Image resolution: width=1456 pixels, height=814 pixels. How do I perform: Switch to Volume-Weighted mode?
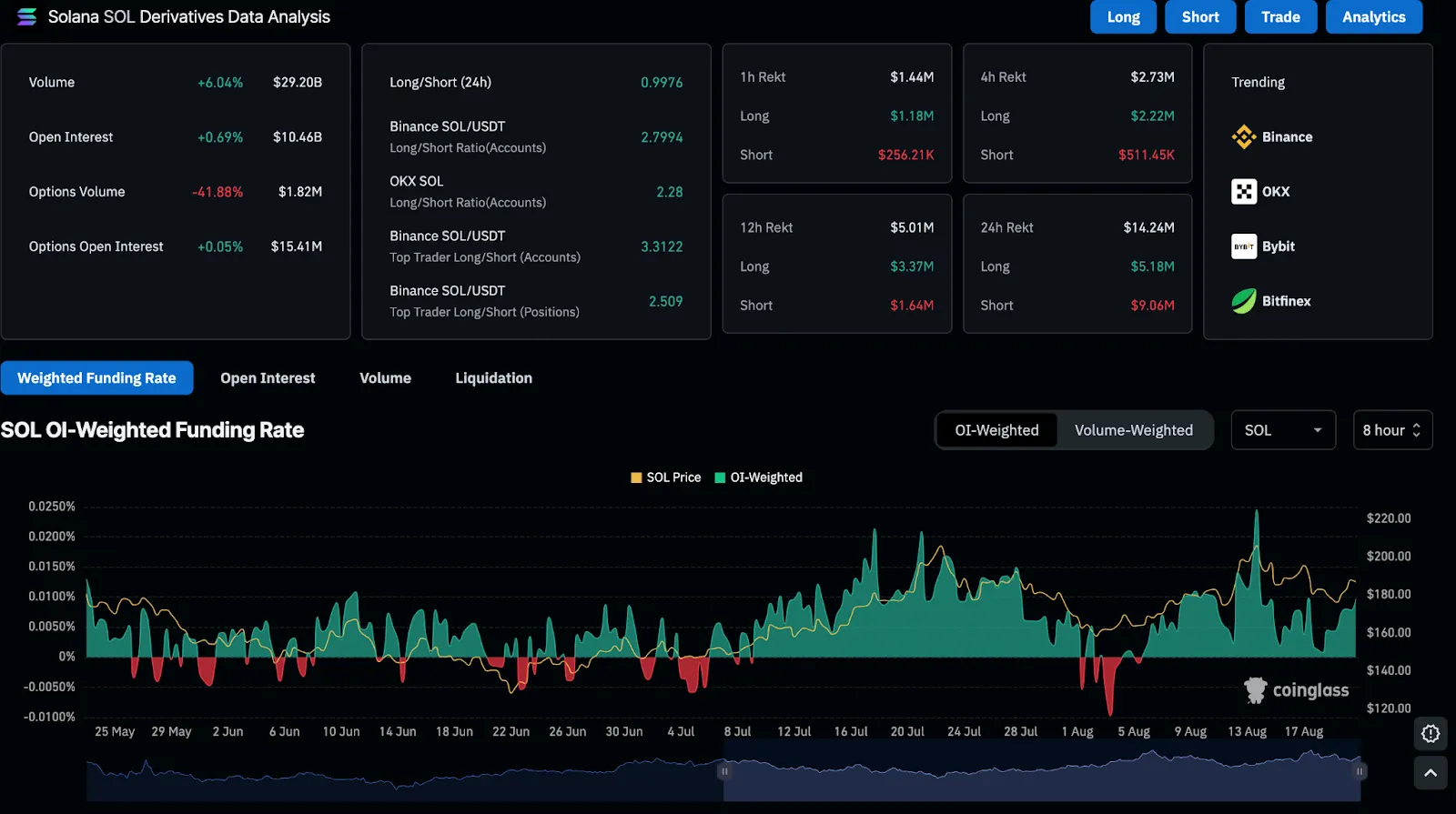(1133, 430)
